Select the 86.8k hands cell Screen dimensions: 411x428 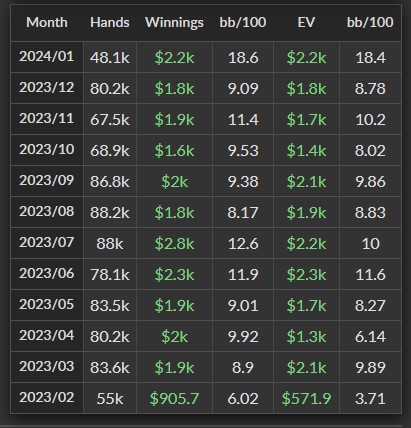pos(110,182)
